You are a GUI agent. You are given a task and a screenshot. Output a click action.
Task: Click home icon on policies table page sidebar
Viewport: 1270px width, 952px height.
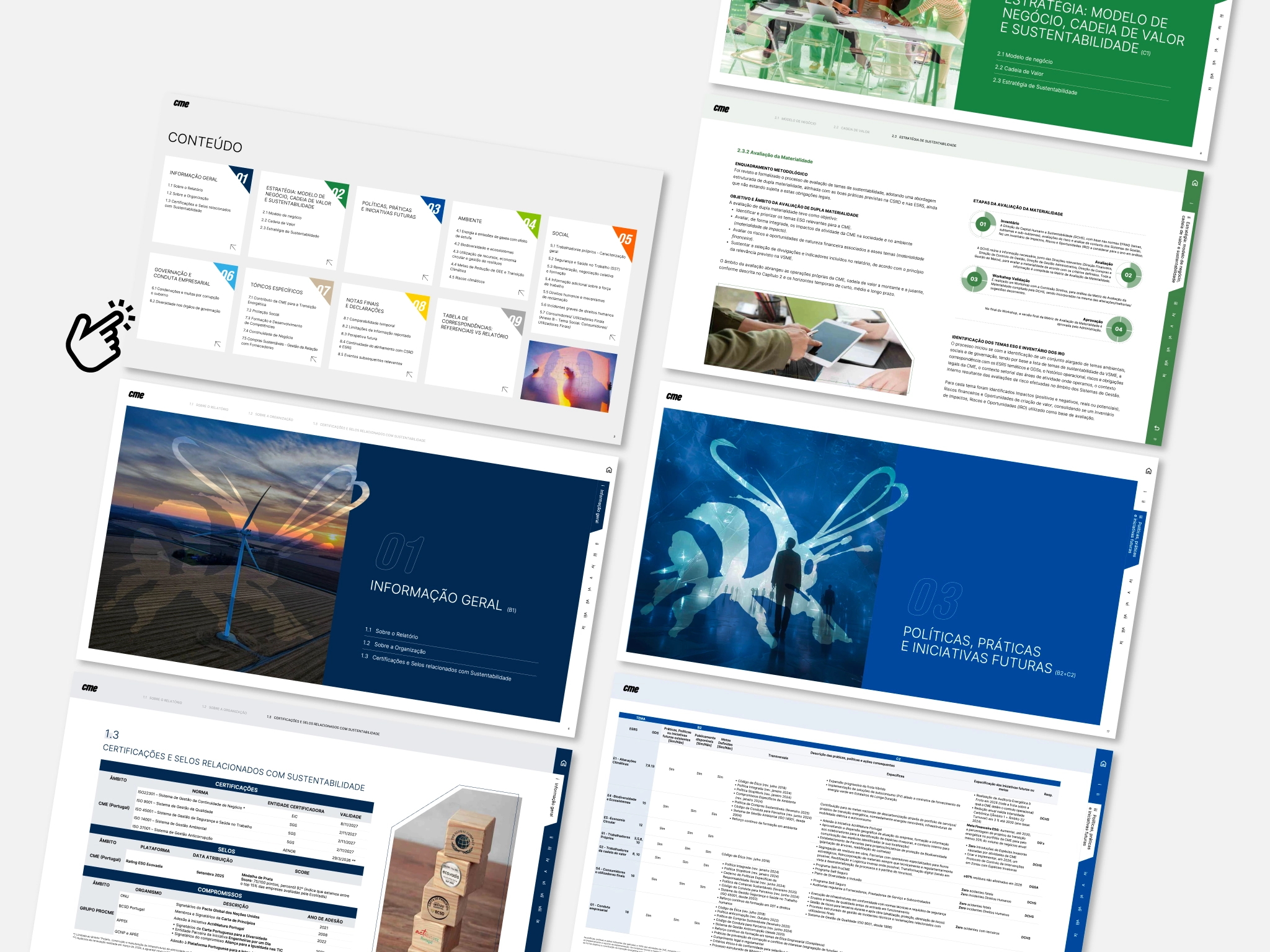1103,764
